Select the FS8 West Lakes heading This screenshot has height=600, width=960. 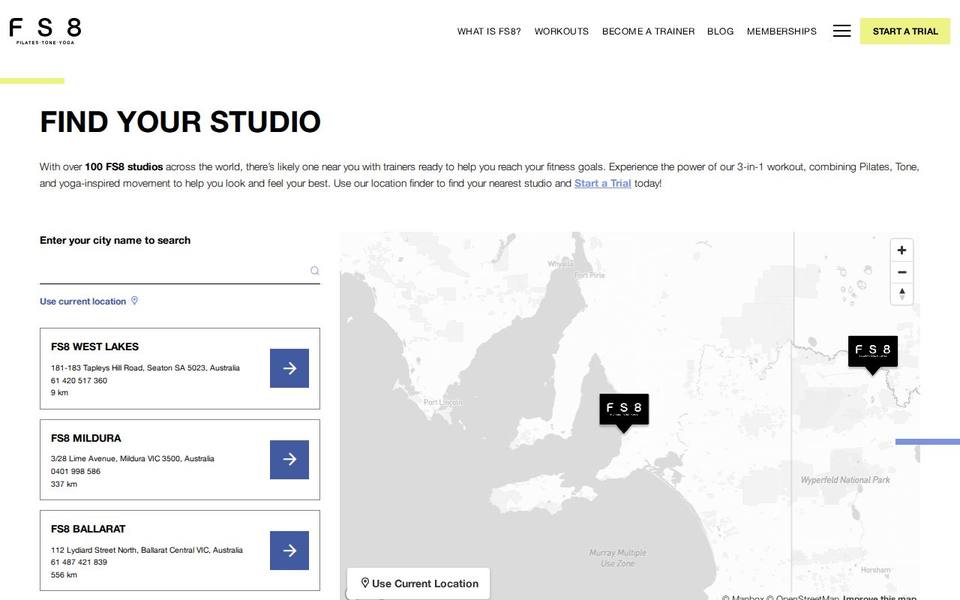(x=95, y=347)
